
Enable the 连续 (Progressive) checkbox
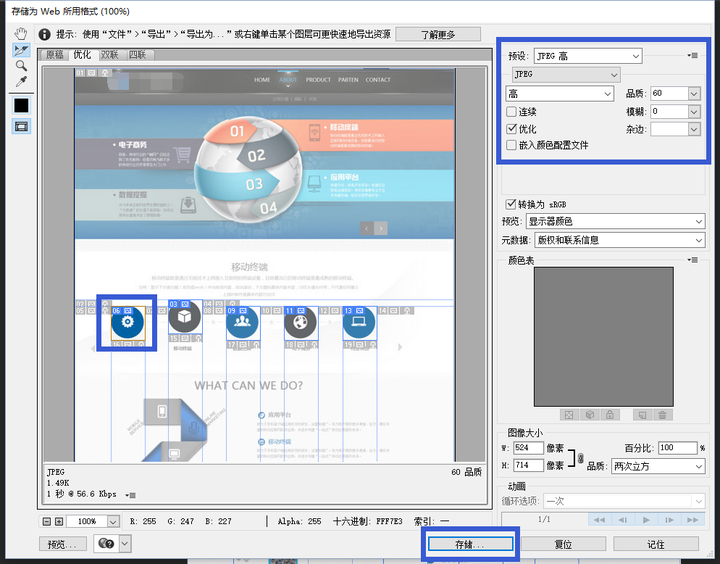[511, 111]
